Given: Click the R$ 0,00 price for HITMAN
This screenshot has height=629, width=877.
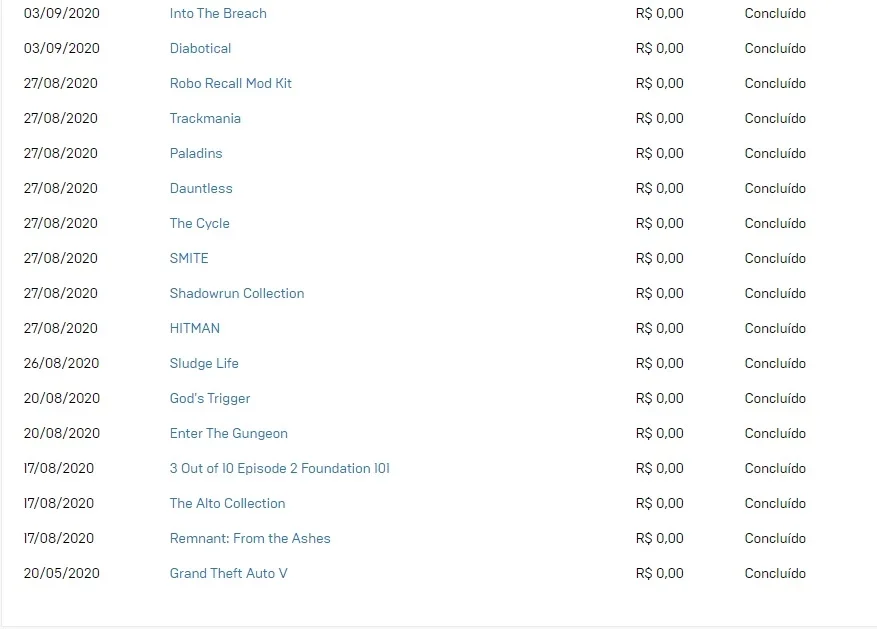Looking at the screenshot, I should tap(659, 328).
